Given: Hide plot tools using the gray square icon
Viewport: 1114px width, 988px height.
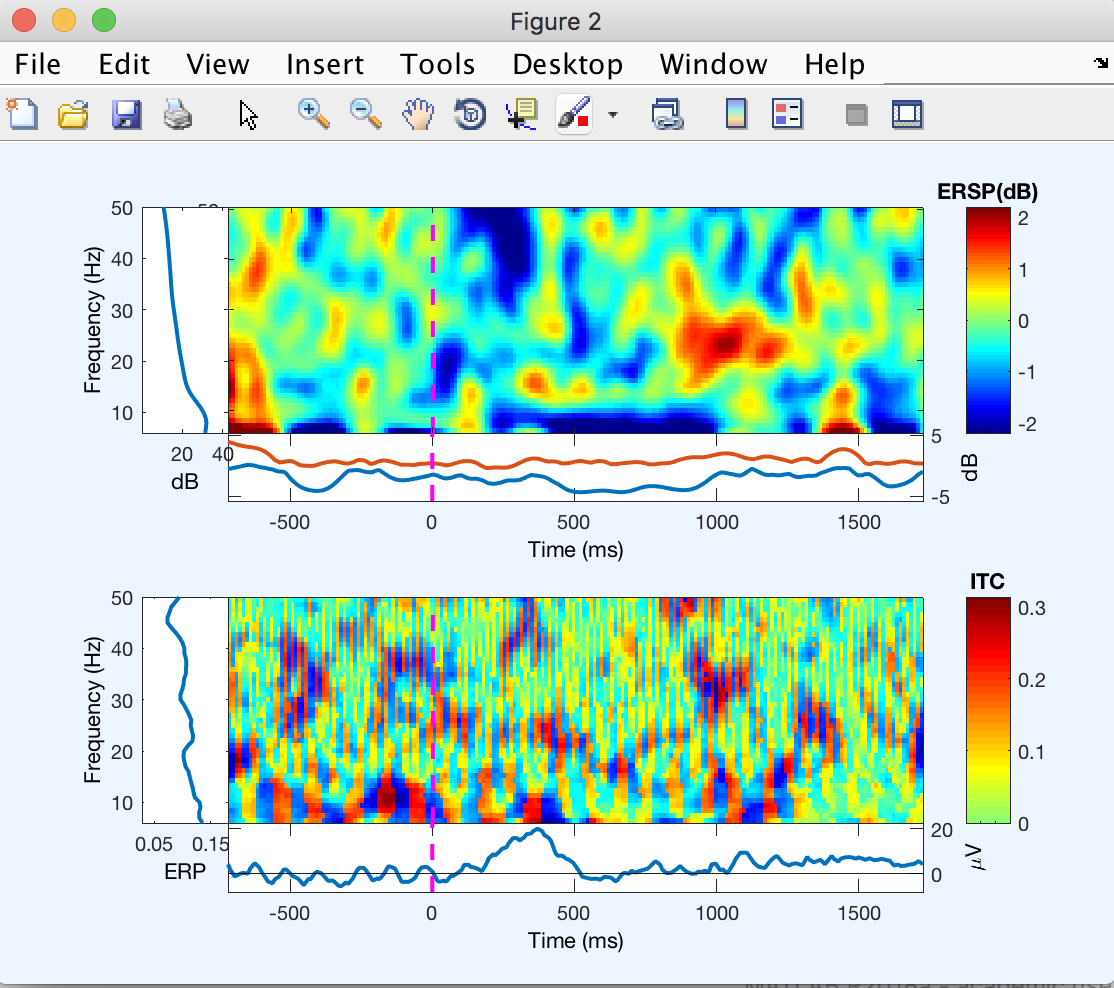Looking at the screenshot, I should (855, 115).
